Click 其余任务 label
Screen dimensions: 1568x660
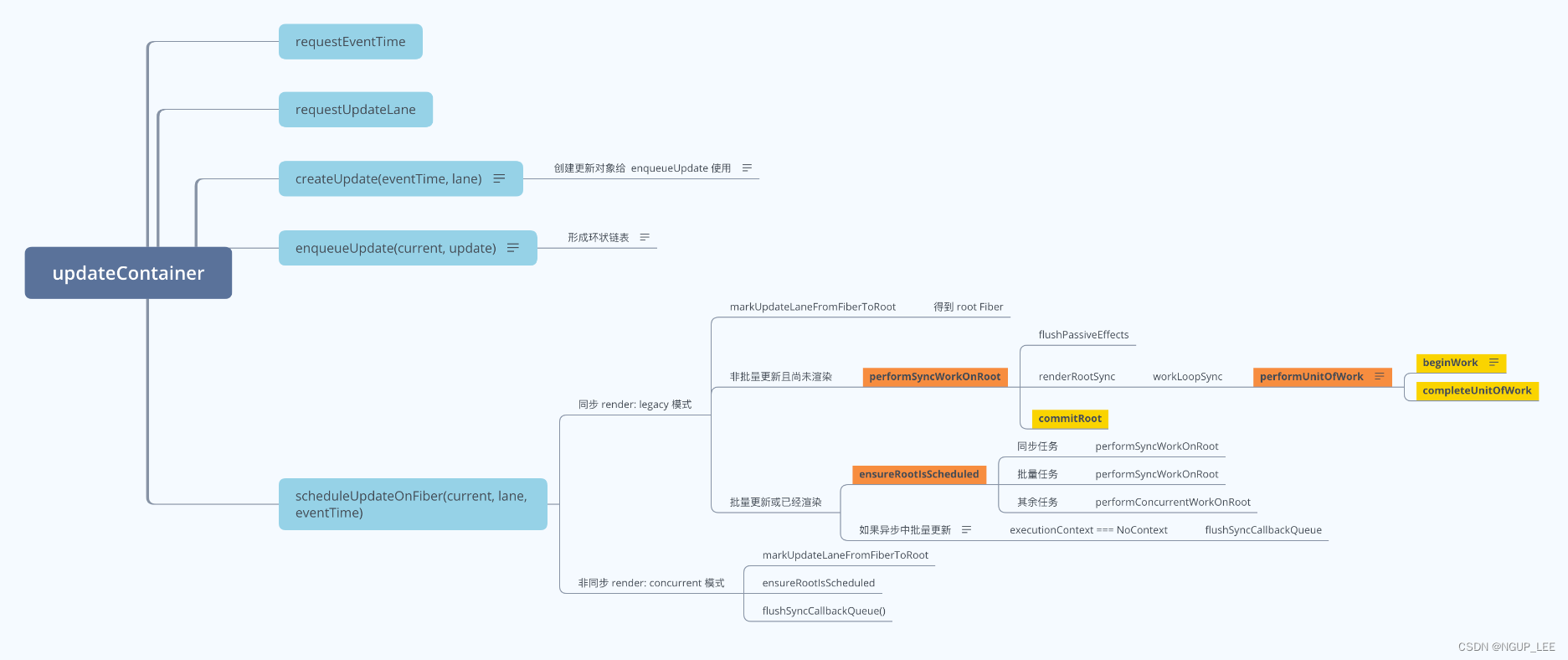(x=1037, y=503)
